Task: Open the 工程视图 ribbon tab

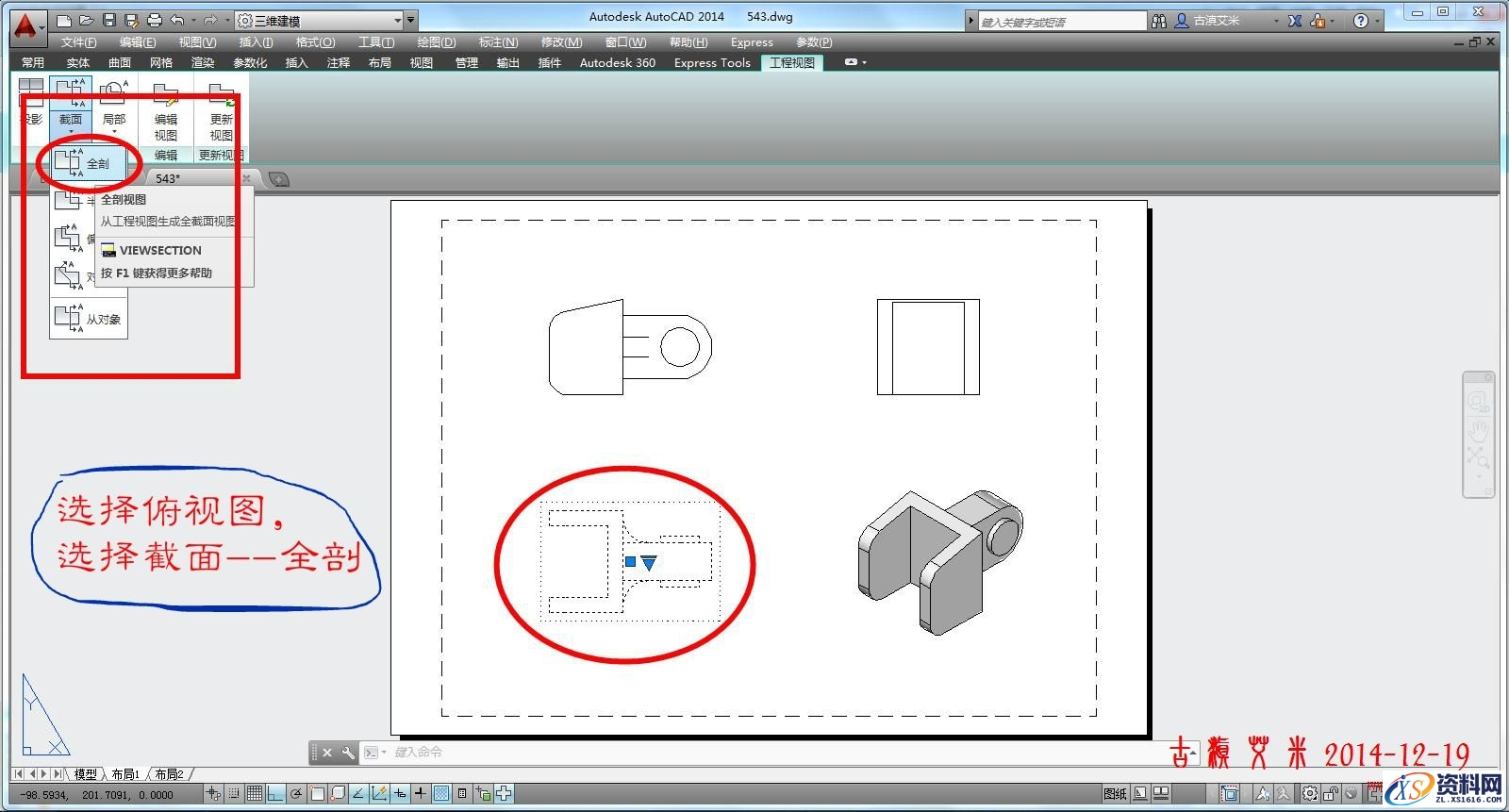Action: point(792,63)
